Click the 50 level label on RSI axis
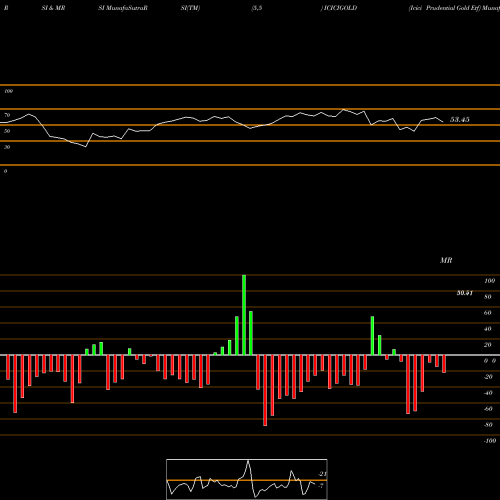Image resolution: width=500 pixels, height=500 pixels. coord(7,131)
